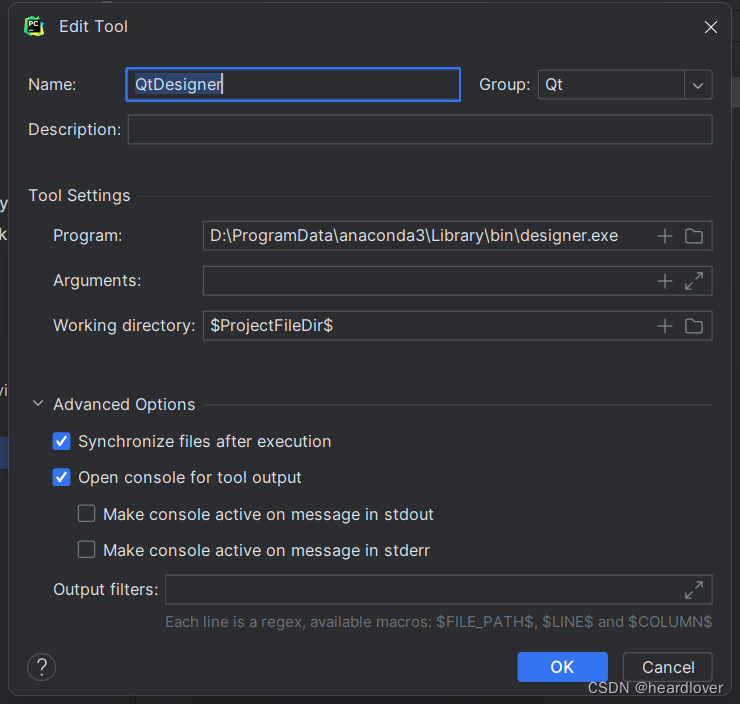Viewport: 740px width, 704px height.
Task: Click the Tool Settings section label
Action: (x=79, y=195)
